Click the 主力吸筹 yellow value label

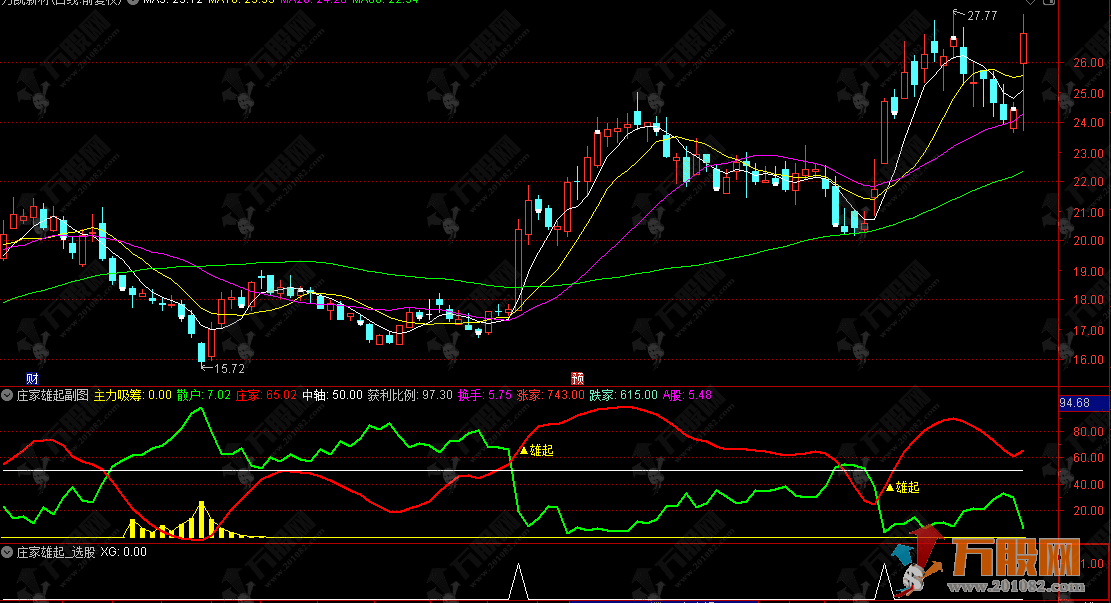132,396
